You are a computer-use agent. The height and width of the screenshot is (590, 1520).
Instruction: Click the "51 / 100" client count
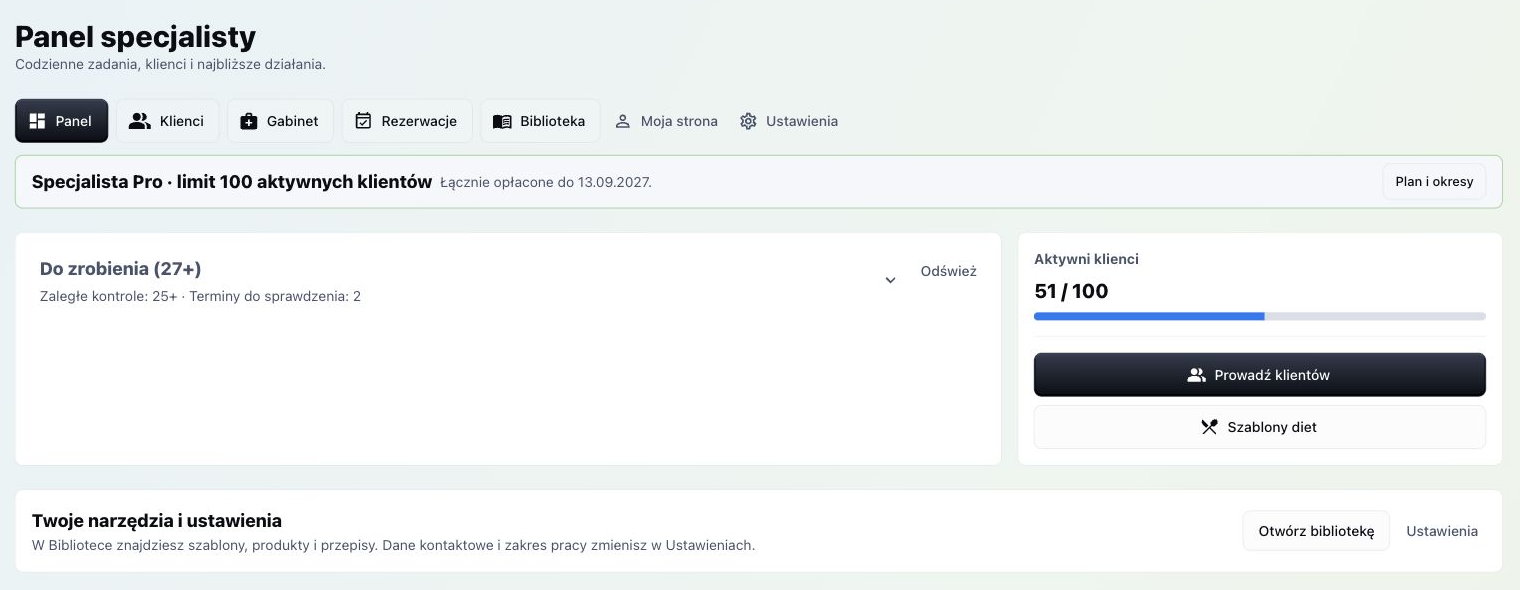[1071, 292]
